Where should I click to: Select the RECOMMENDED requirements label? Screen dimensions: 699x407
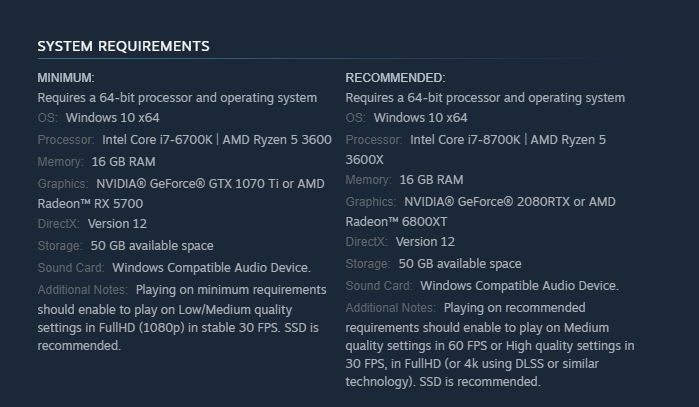tap(395, 78)
